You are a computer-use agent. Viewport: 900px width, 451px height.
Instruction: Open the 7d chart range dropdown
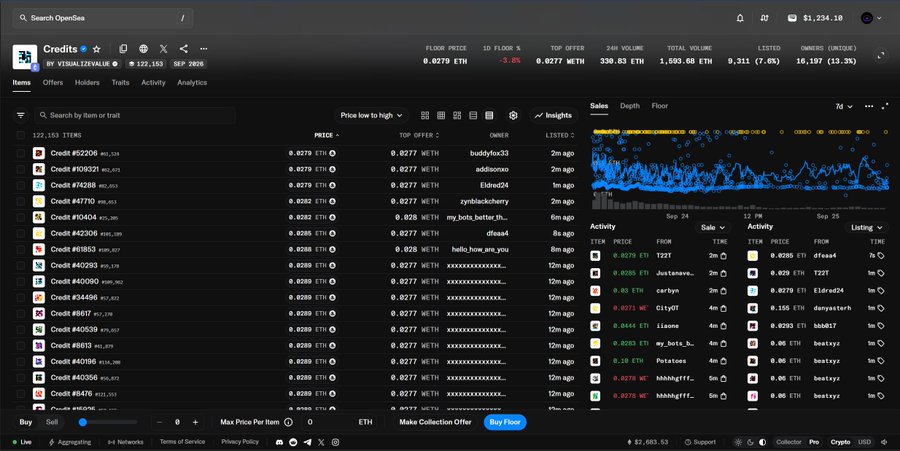click(x=844, y=107)
